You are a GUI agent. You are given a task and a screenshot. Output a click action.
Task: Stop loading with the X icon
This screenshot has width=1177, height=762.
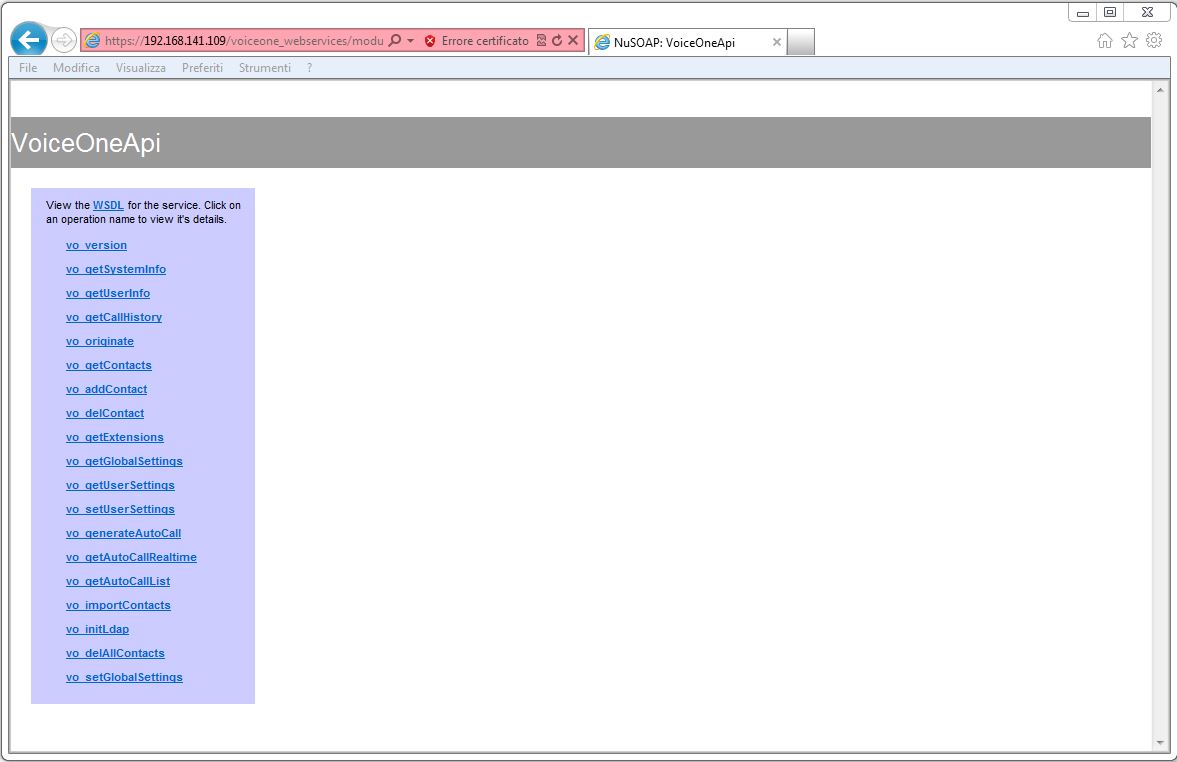[x=573, y=41]
